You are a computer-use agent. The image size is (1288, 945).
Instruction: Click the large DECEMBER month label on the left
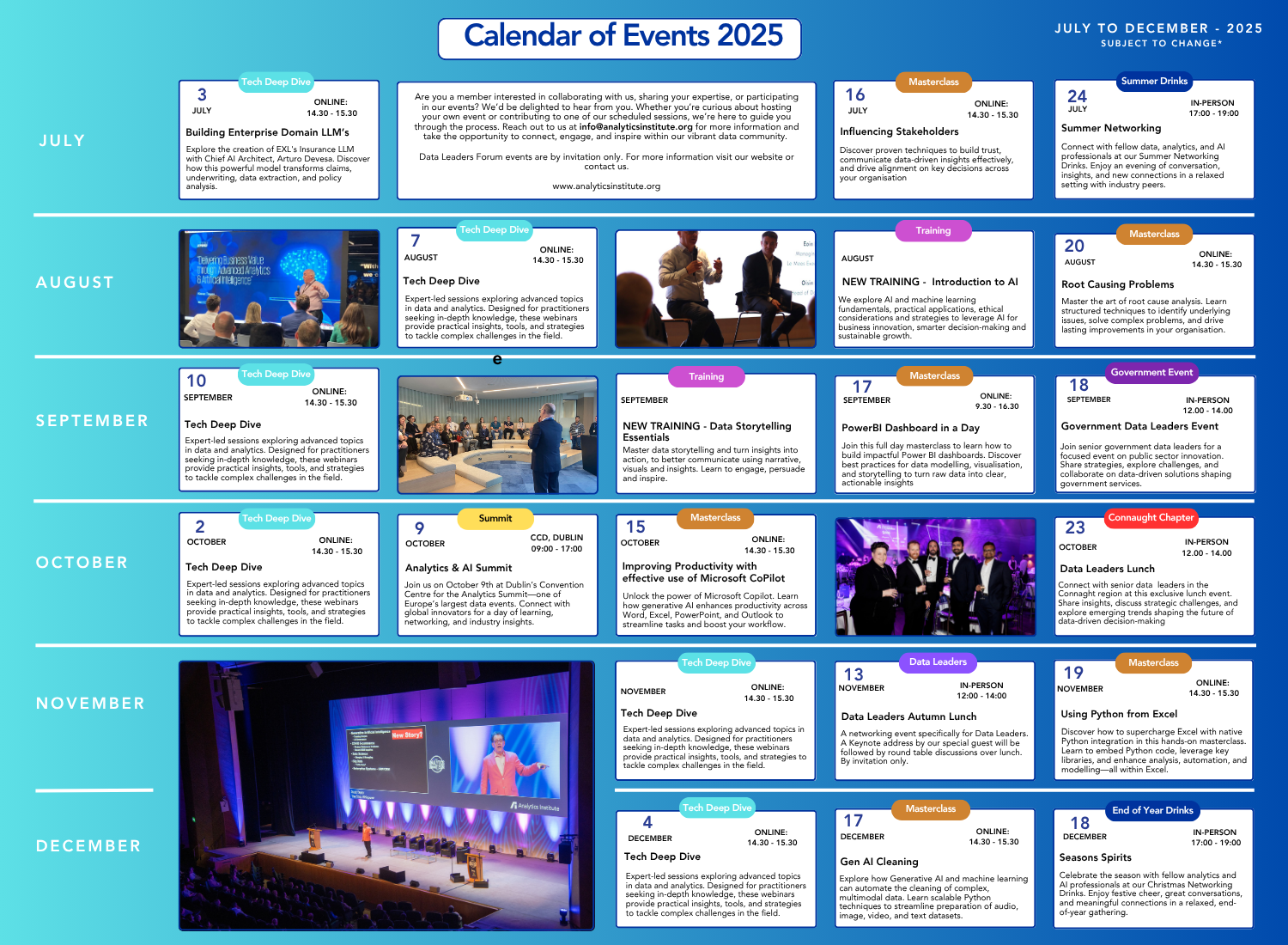coord(88,846)
